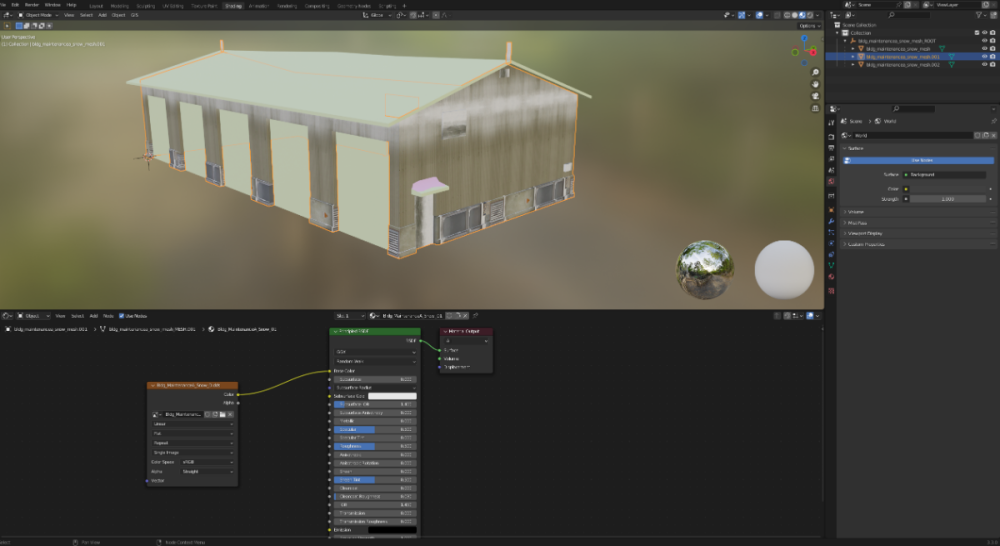Image resolution: width=1000 pixels, height=546 pixels.
Task: Select the pan hand viewport icon
Action: 814,84
